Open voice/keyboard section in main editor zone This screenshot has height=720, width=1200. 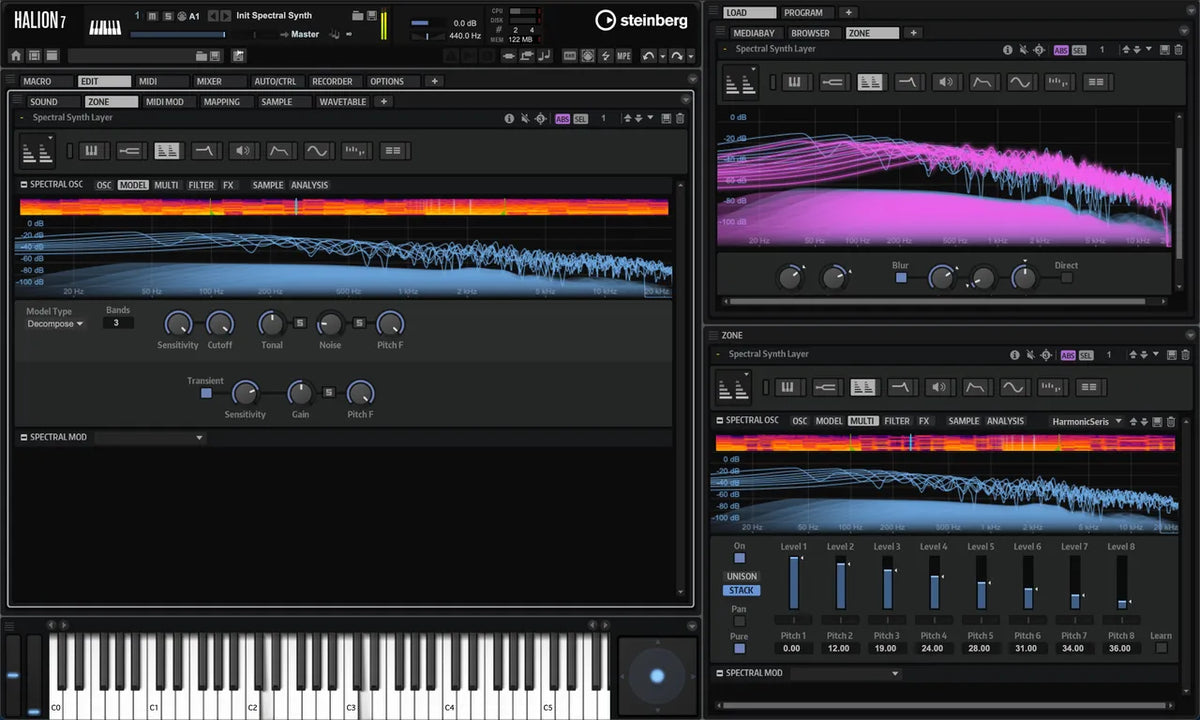point(92,151)
